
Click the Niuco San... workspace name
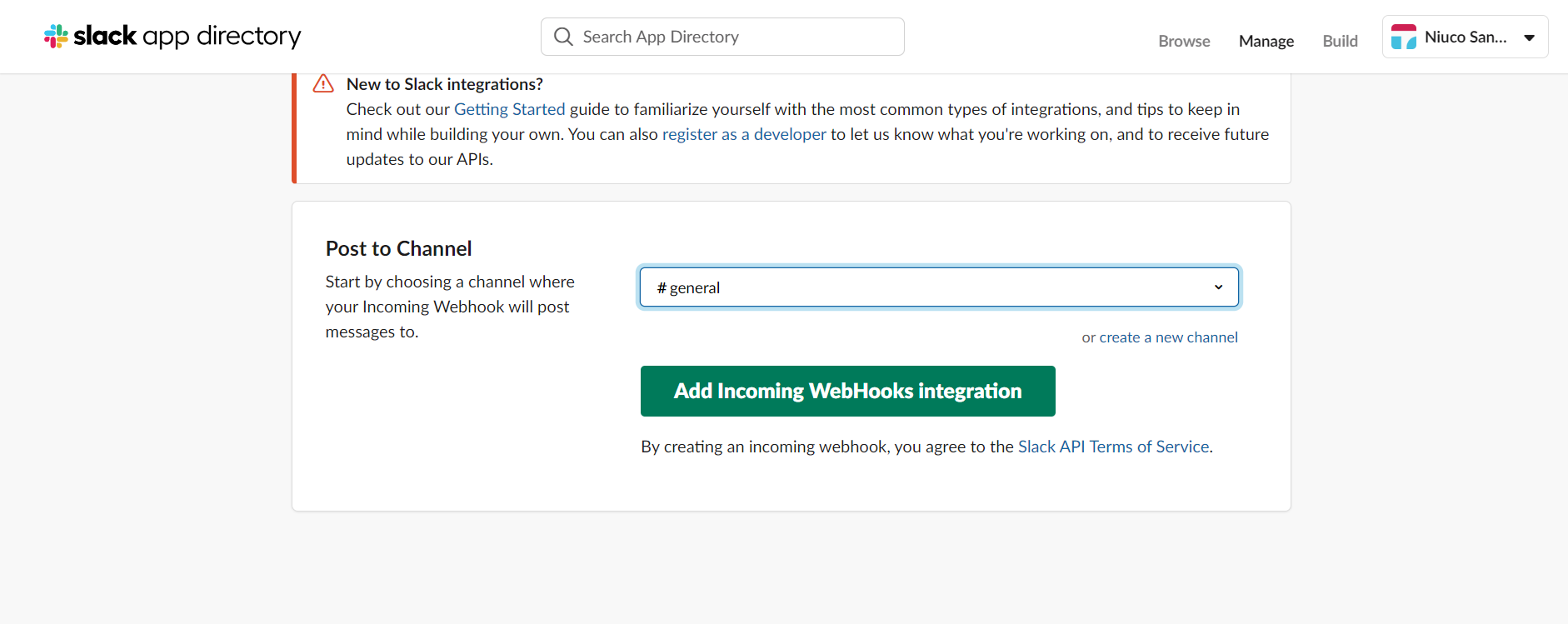click(1466, 37)
